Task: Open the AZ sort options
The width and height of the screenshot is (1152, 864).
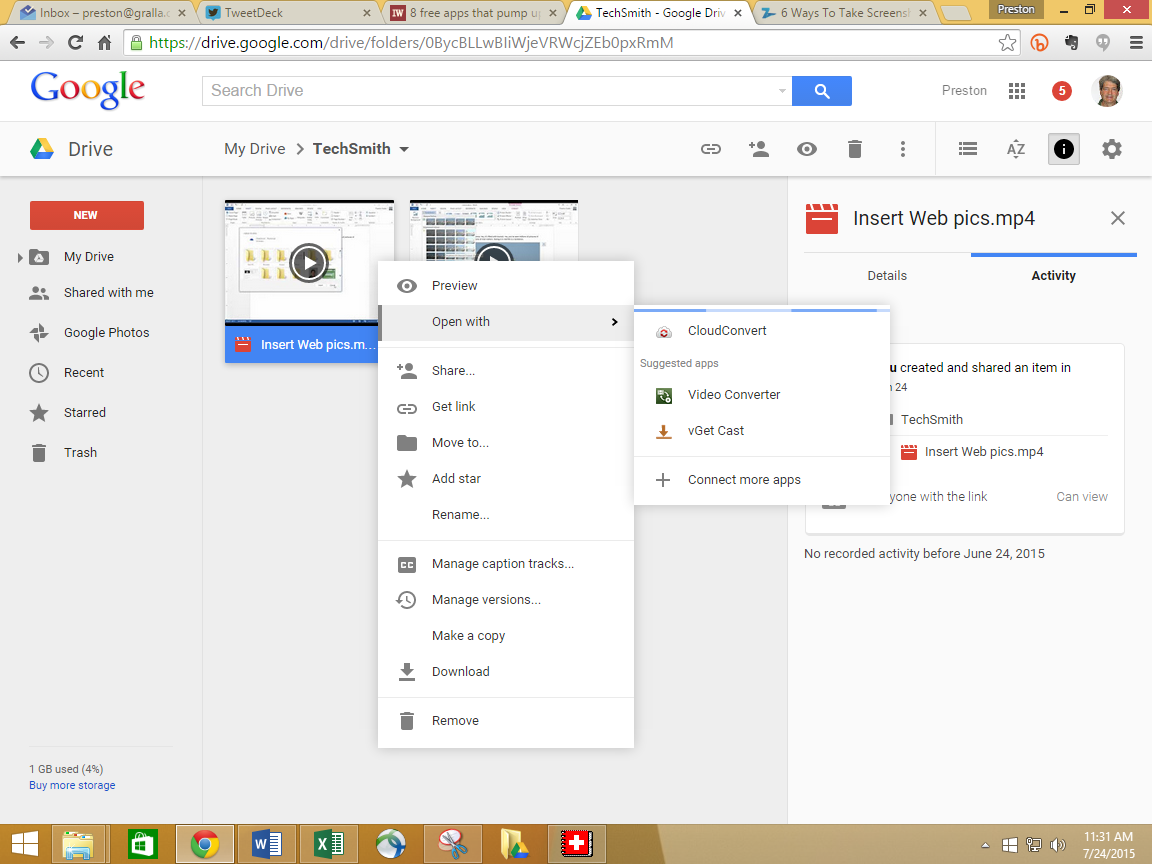Action: tap(1015, 149)
